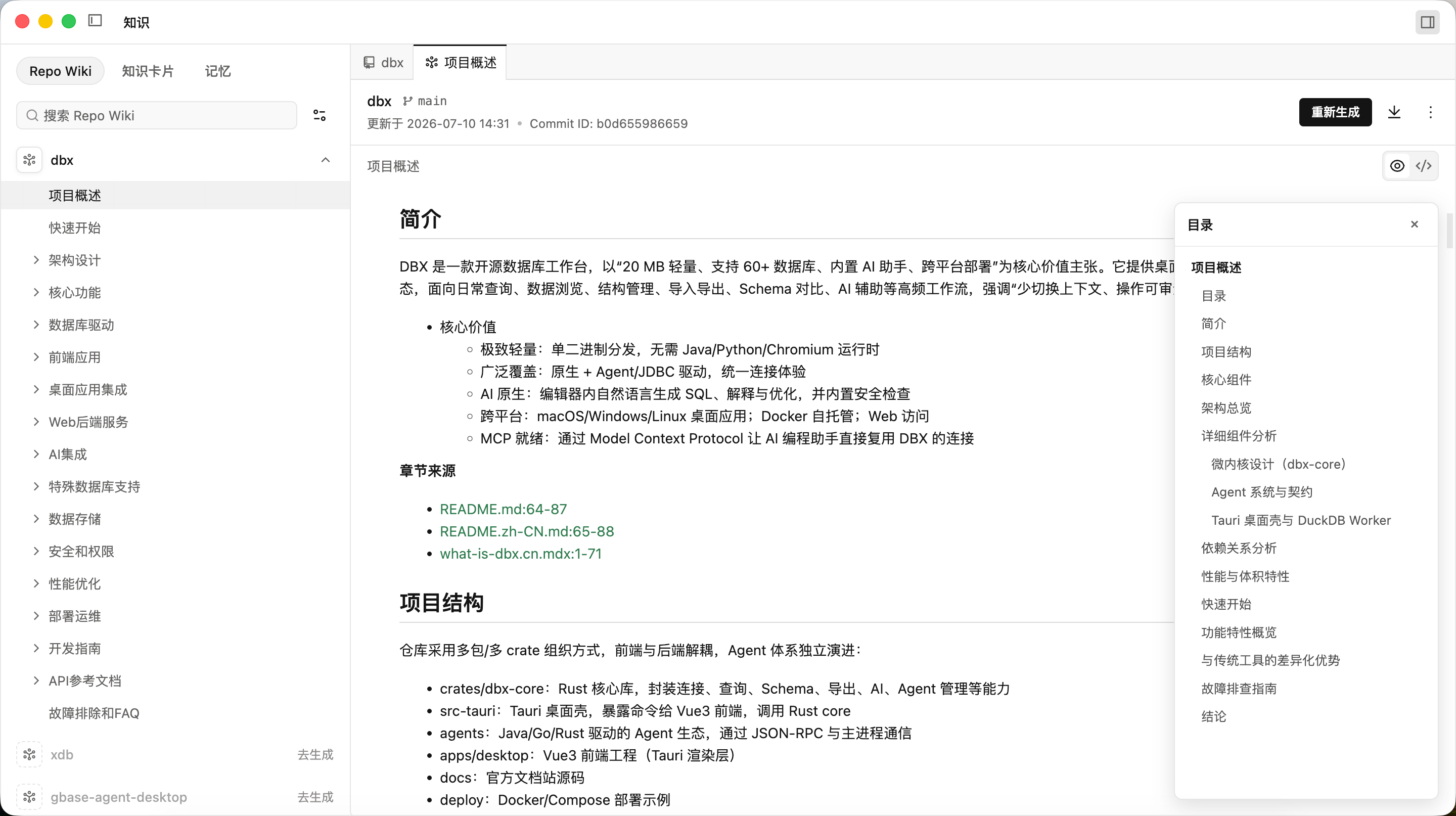Open the Repo Wiki filter settings icon
1456x816 pixels.
[x=320, y=115]
